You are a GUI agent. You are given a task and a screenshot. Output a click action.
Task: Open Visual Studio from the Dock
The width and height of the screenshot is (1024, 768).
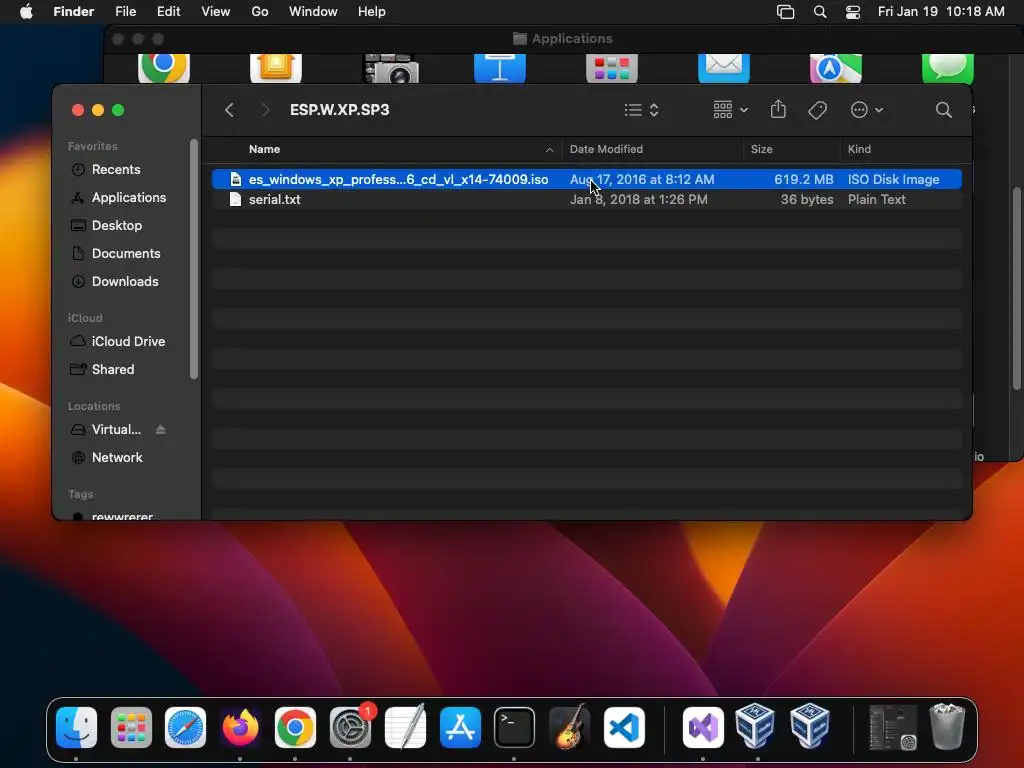coord(703,728)
